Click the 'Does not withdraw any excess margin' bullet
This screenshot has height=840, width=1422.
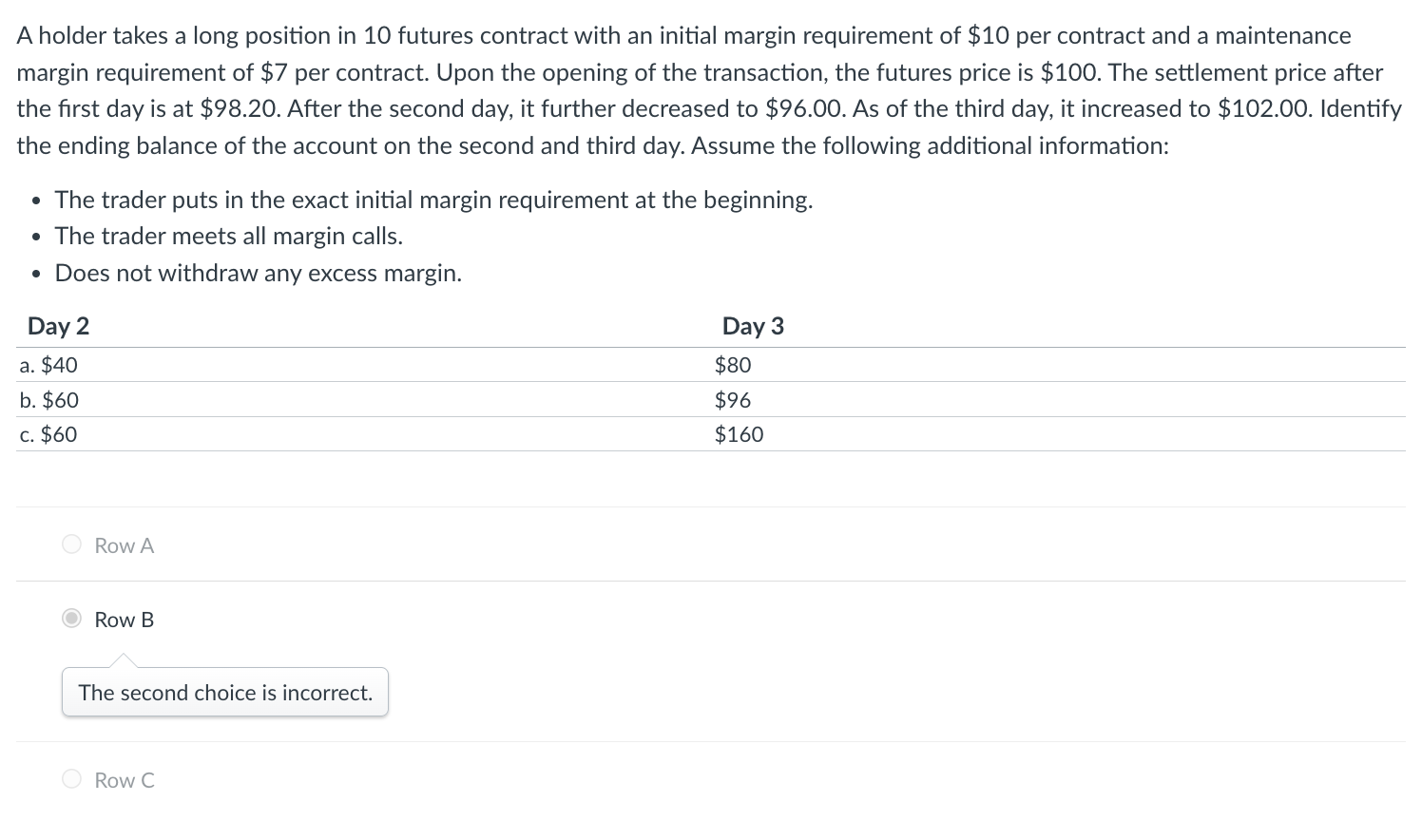click(259, 273)
